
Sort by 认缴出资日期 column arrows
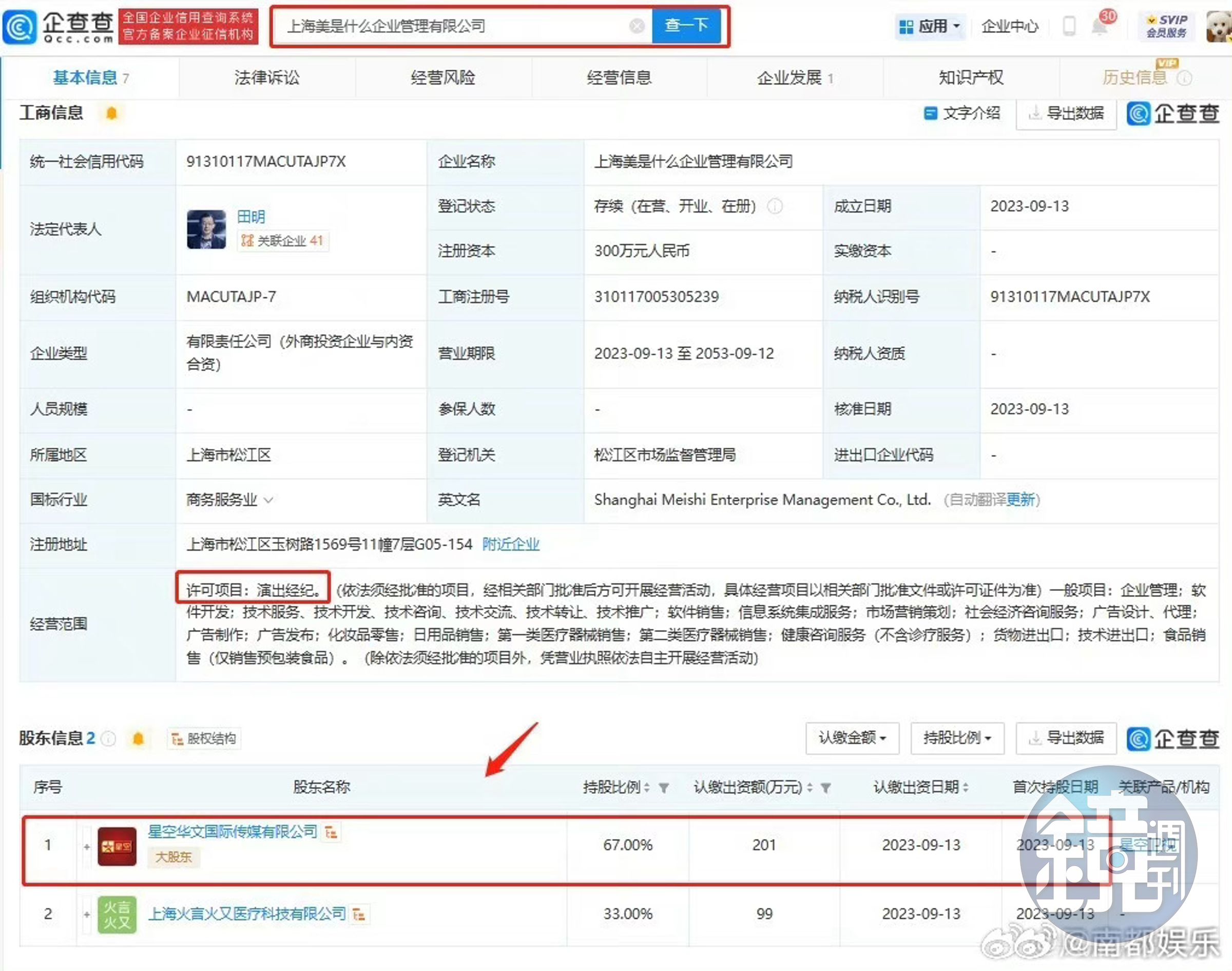tap(966, 787)
